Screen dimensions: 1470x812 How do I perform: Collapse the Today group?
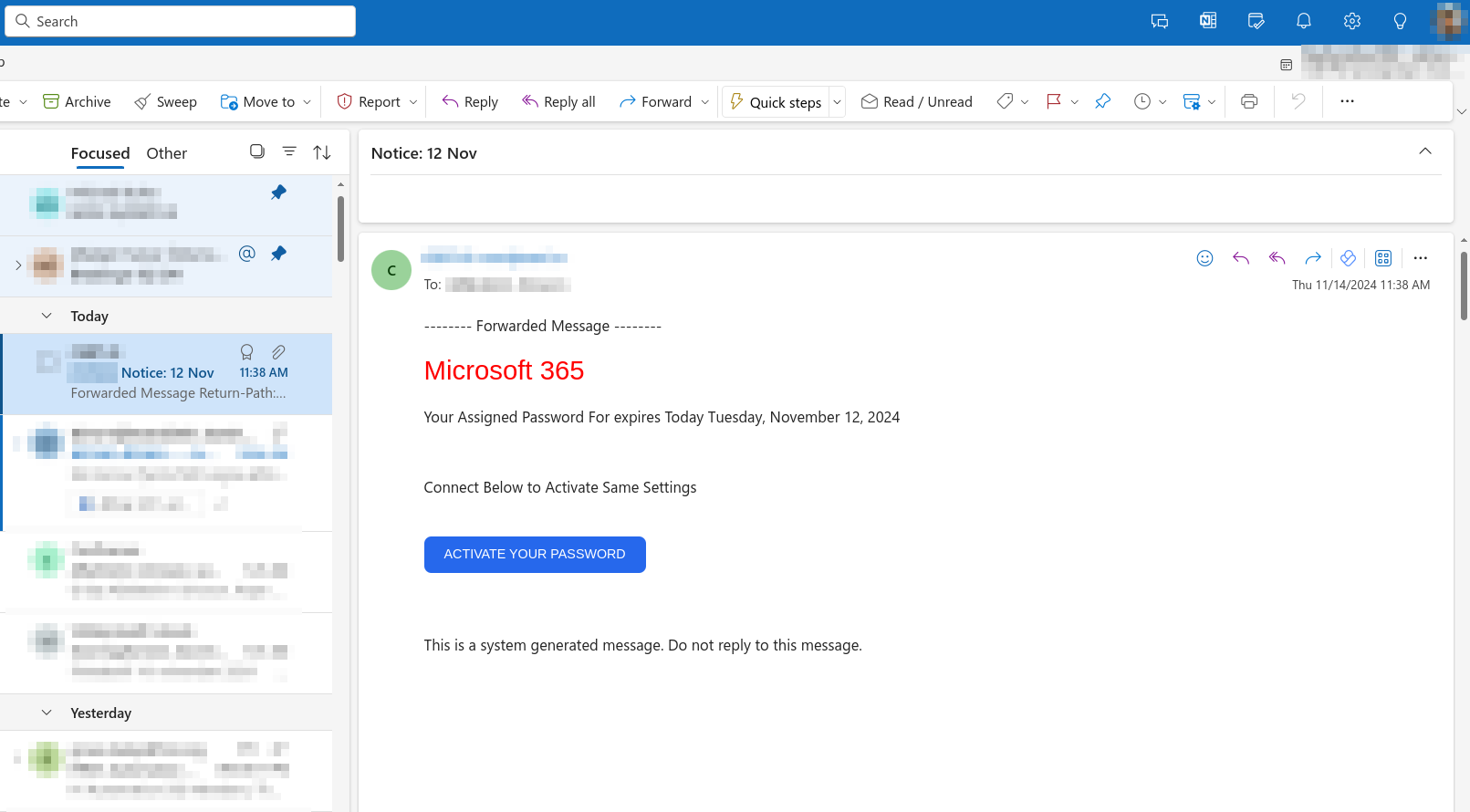click(x=47, y=316)
